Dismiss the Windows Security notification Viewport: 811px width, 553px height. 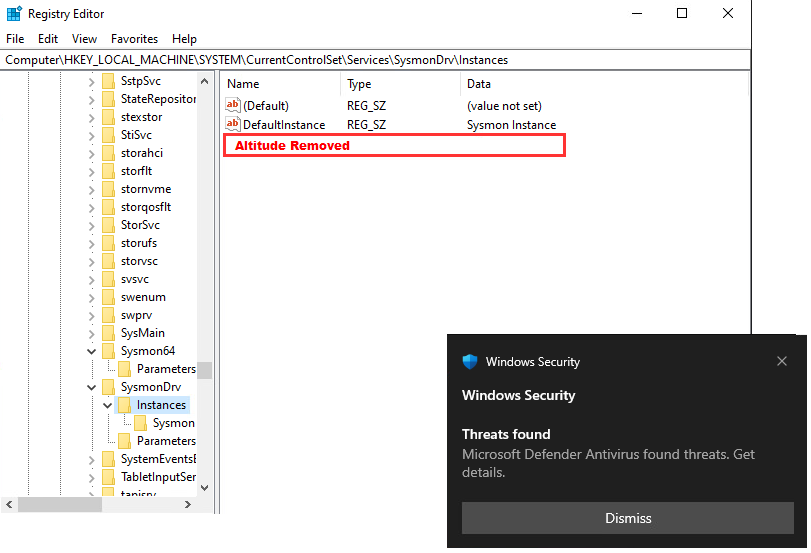click(x=628, y=518)
